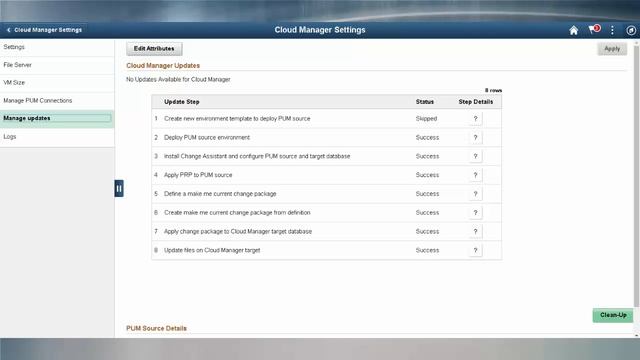Screen dimensions: 640x360
Task: View step details for Apply change package
Action: (x=475, y=231)
